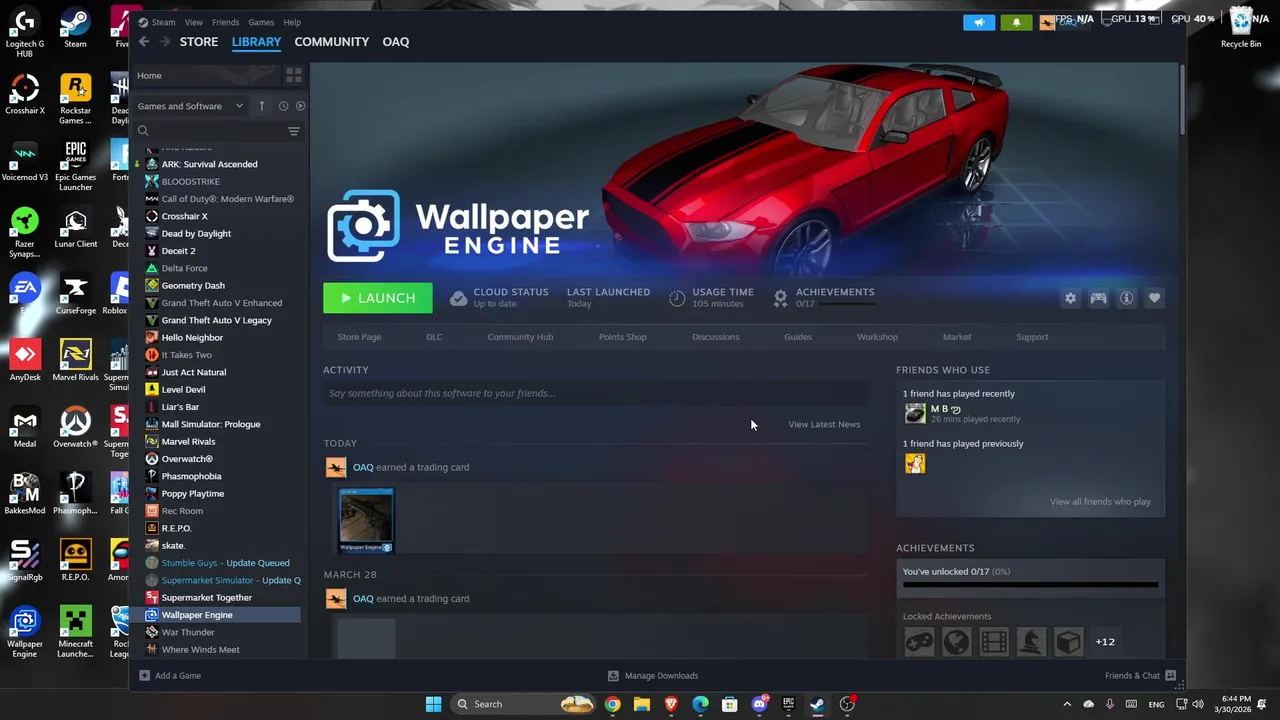Open the STORE tab
The width and height of the screenshot is (1280, 720).
tap(199, 42)
